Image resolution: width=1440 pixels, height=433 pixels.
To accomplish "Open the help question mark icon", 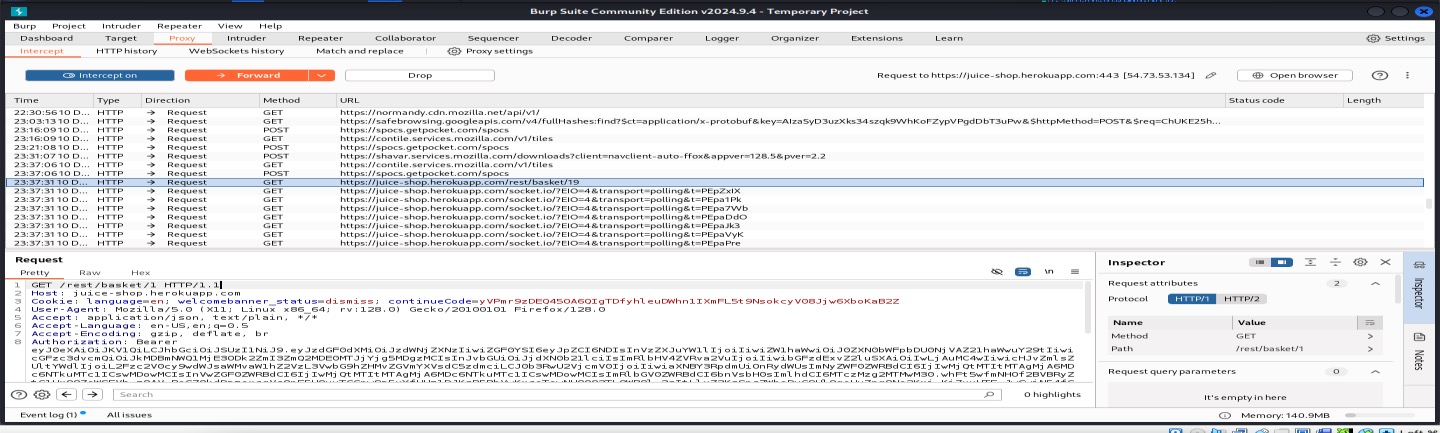I will tap(1380, 75).
